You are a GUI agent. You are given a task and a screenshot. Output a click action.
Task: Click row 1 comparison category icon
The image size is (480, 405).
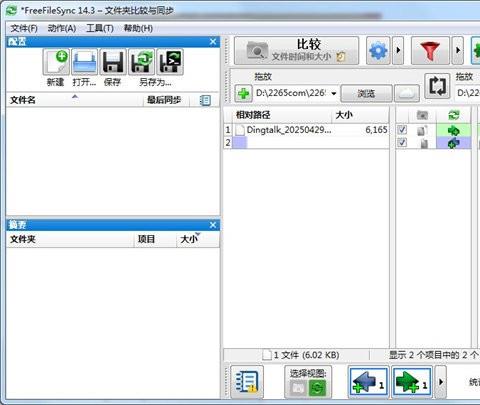(x=422, y=130)
